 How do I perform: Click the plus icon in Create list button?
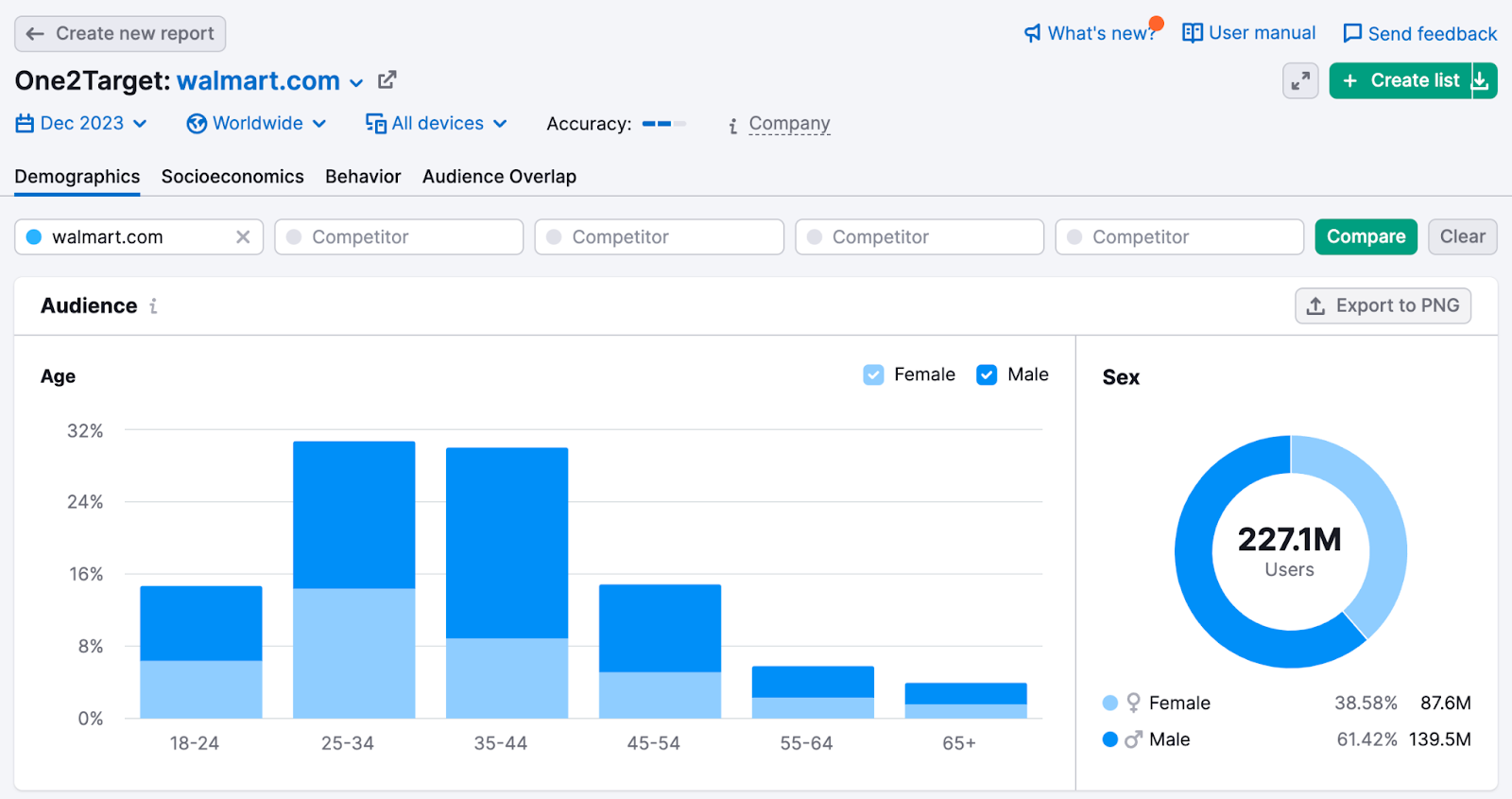(x=1350, y=81)
